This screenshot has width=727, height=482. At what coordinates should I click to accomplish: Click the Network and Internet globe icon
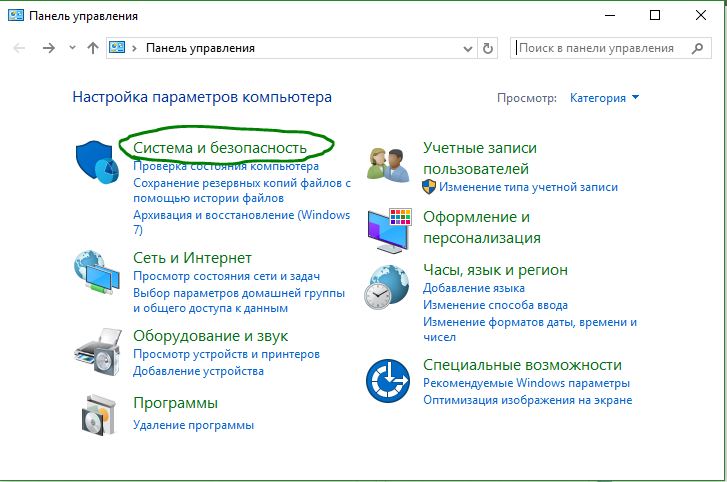[x=97, y=273]
